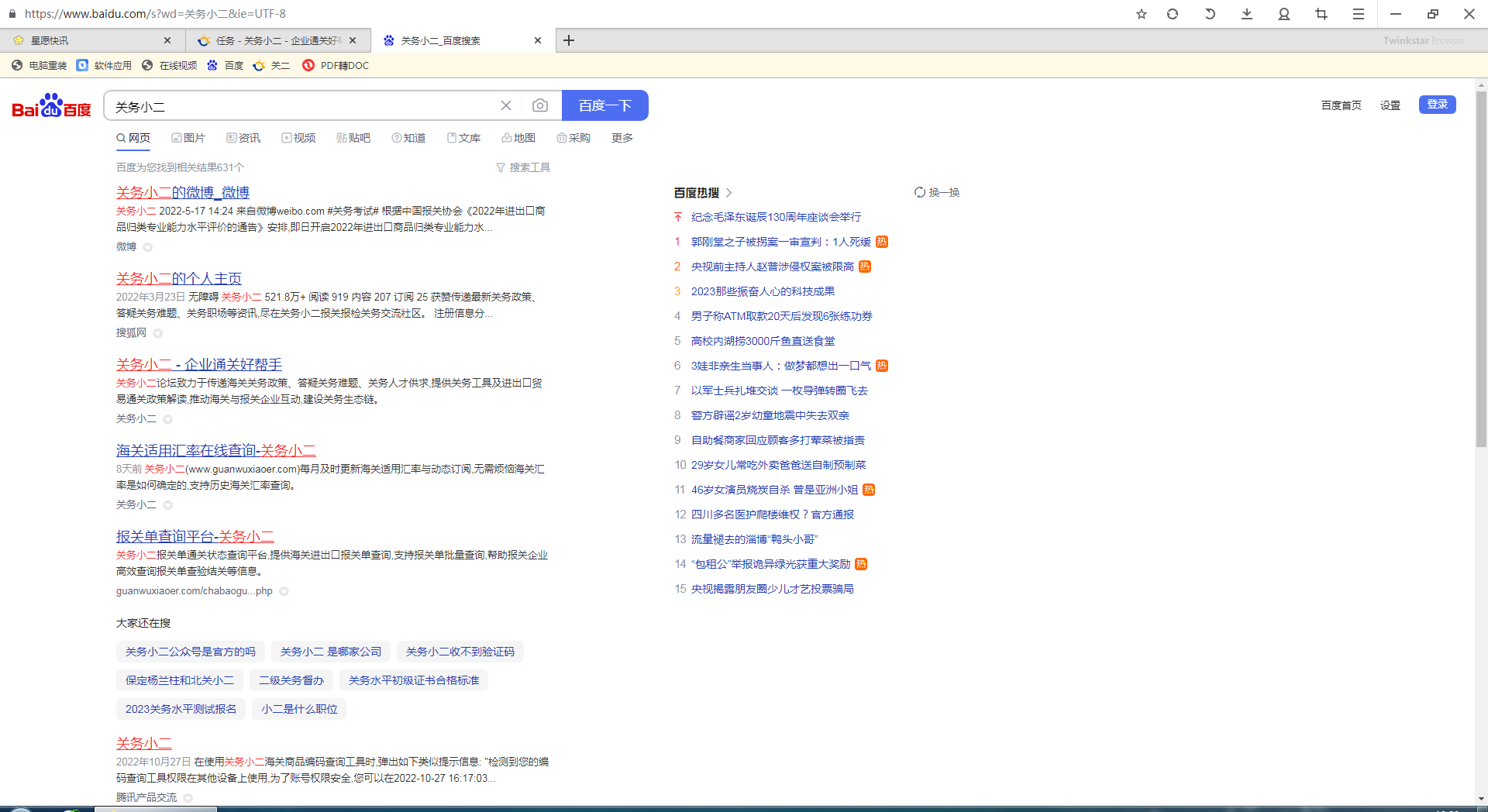Close the 星愿快讯 tab

coord(167,40)
